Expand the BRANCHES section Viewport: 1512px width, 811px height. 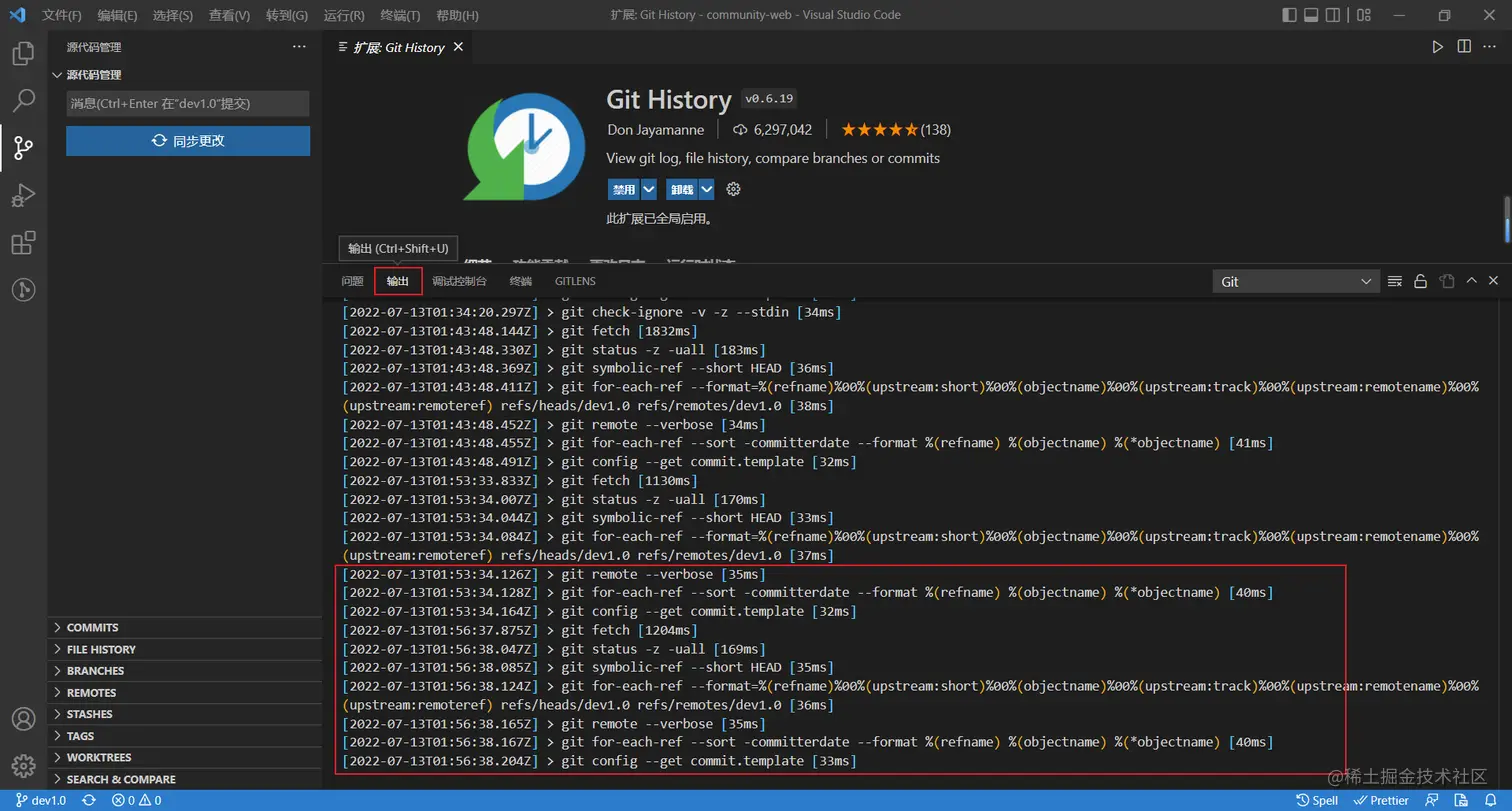click(x=185, y=671)
